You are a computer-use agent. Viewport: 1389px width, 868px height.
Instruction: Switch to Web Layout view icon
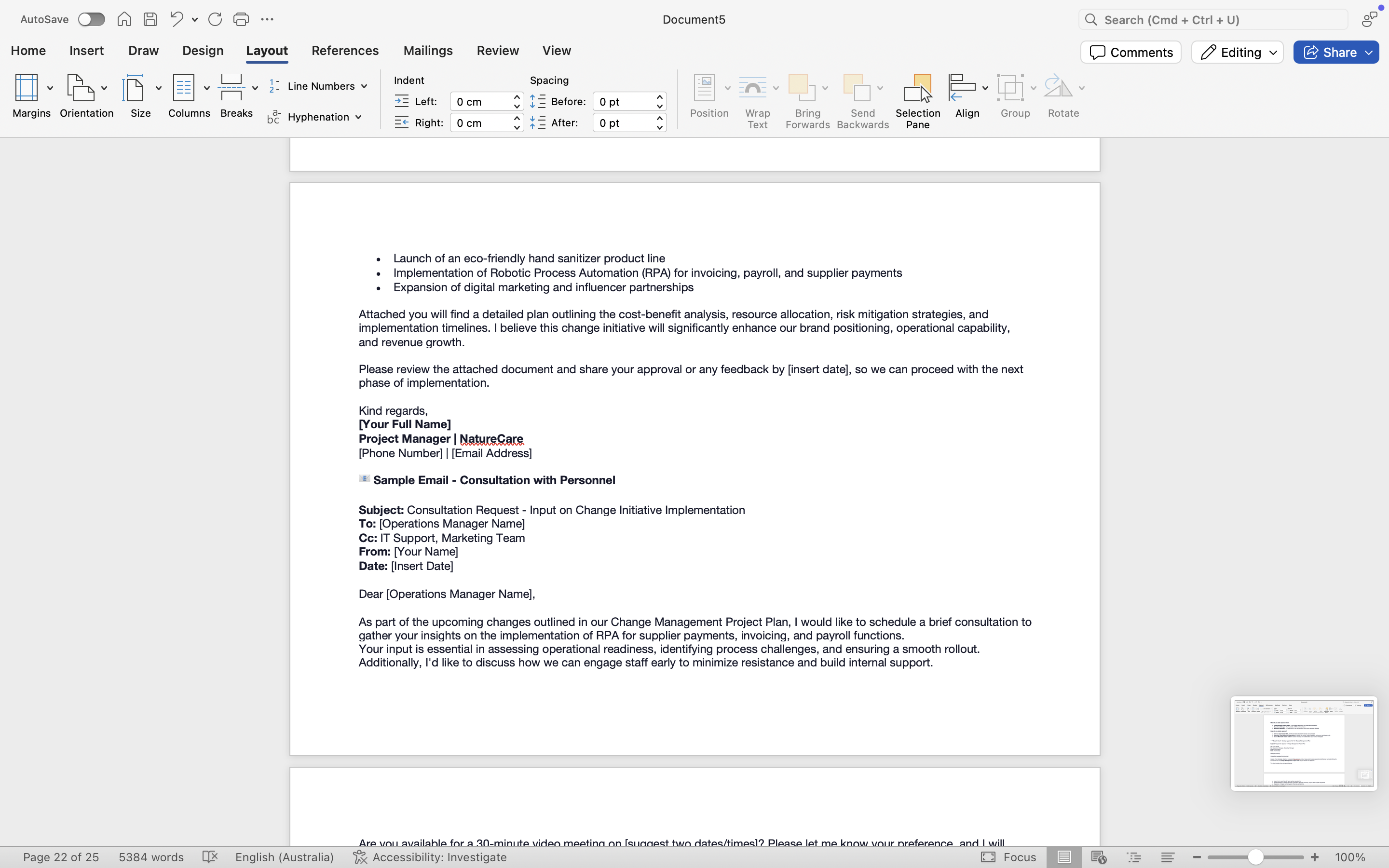point(1099,857)
